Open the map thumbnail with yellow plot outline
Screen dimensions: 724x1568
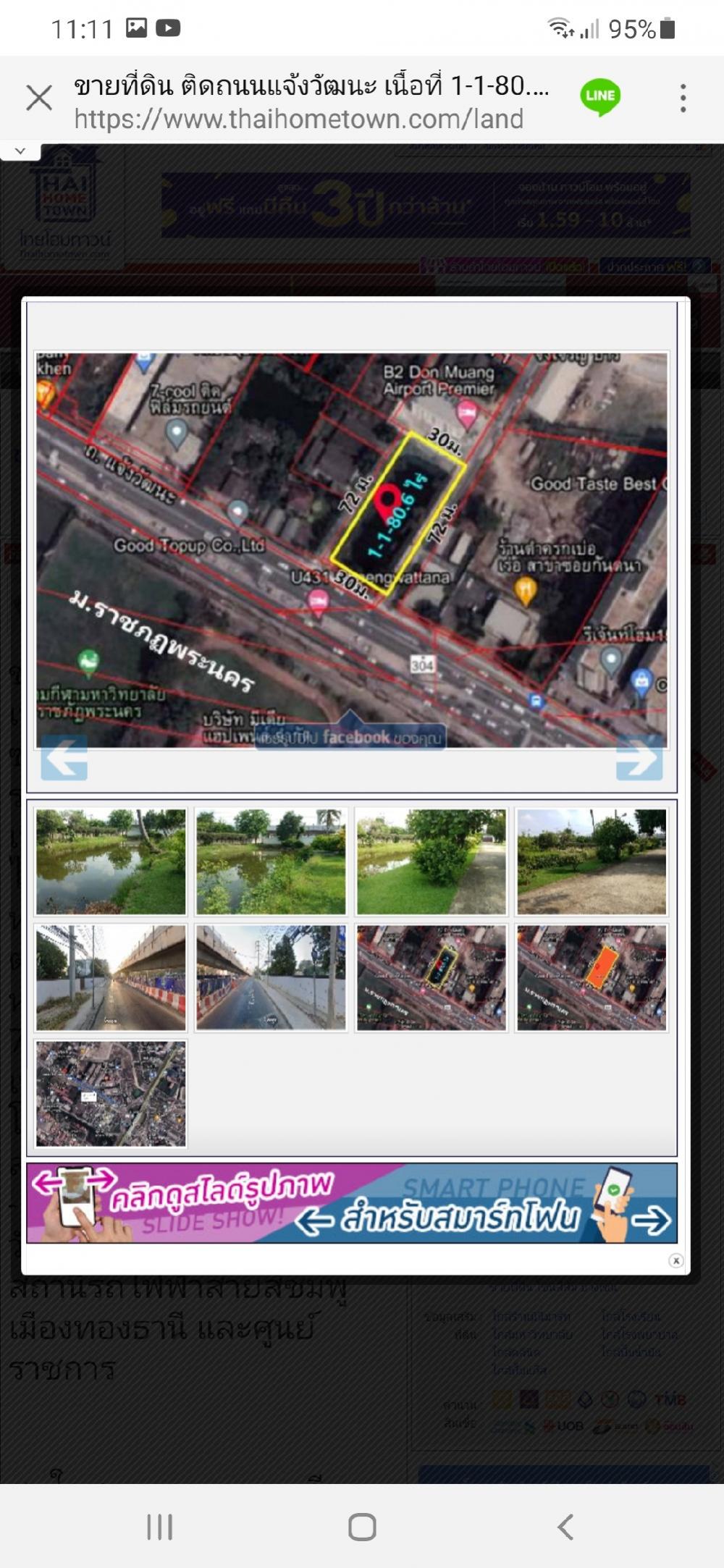pyautogui.click(x=432, y=977)
